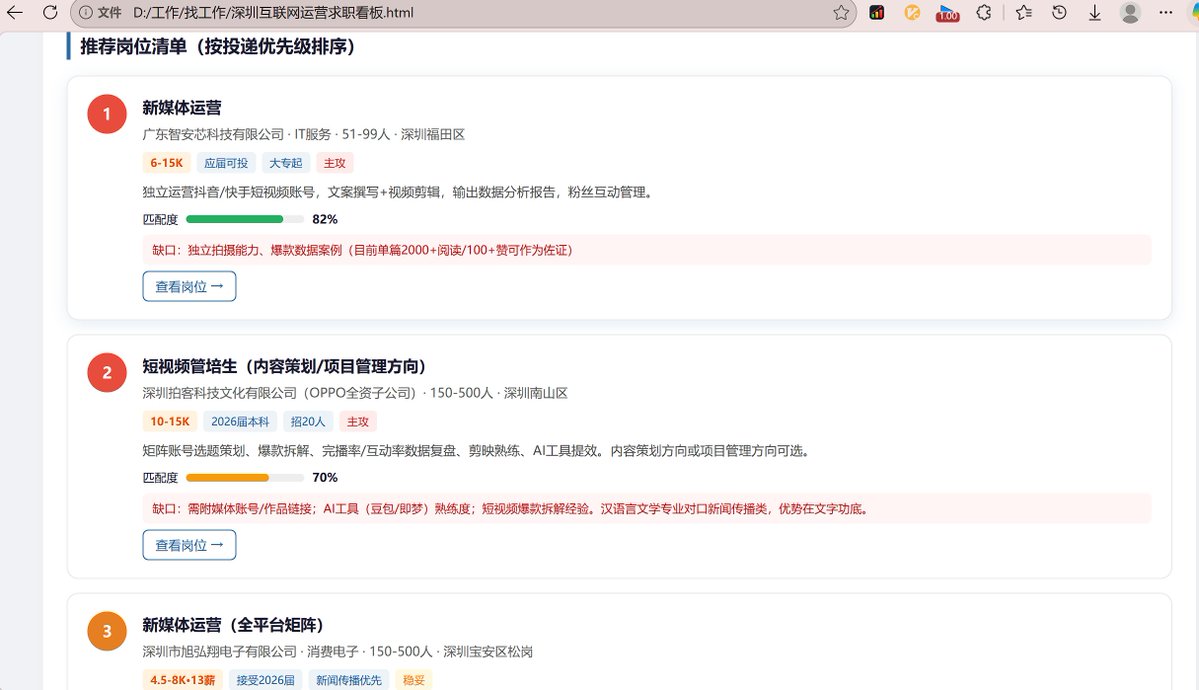Click the green 82% match progress bar
This screenshot has width=1199, height=690.
[x=245, y=220]
